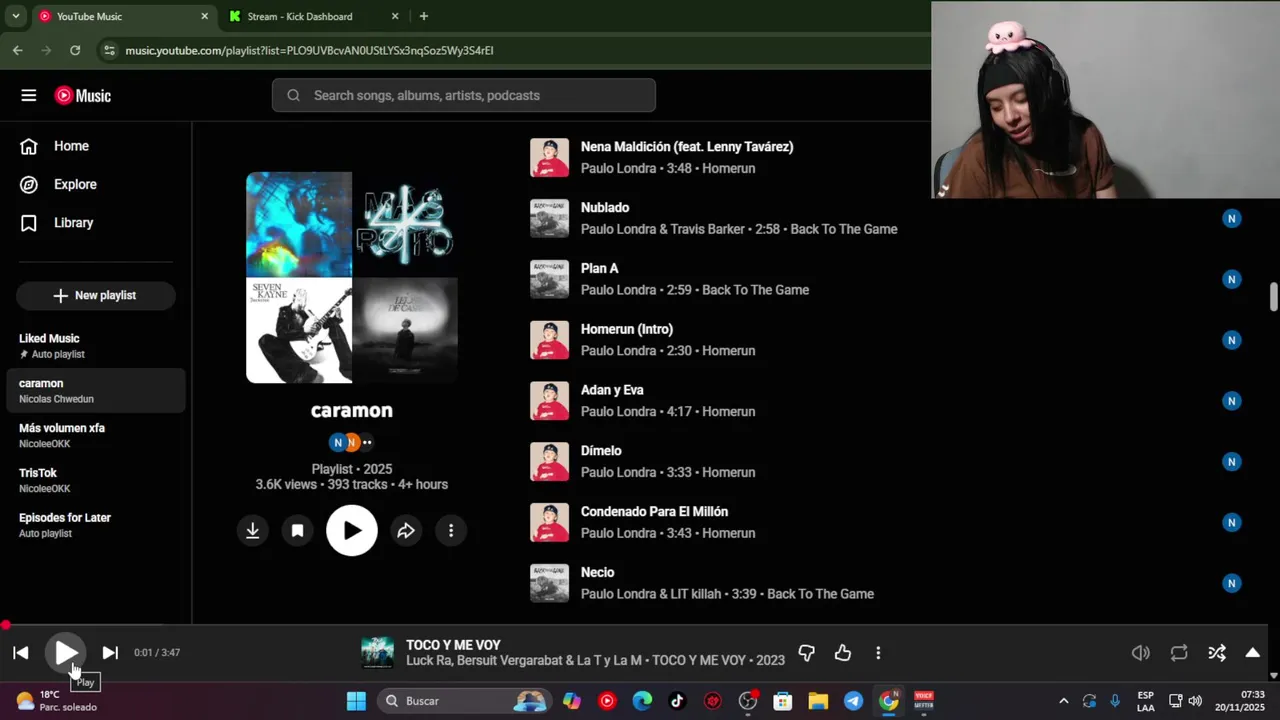This screenshot has height=720, width=1280.
Task: Expand the player page
Action: coord(1252,653)
